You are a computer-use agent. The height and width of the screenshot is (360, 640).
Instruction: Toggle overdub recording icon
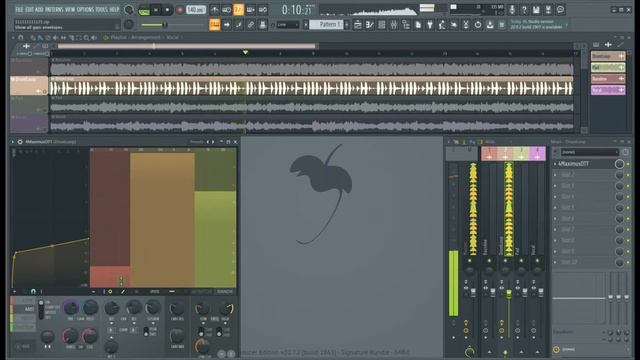(251, 9)
